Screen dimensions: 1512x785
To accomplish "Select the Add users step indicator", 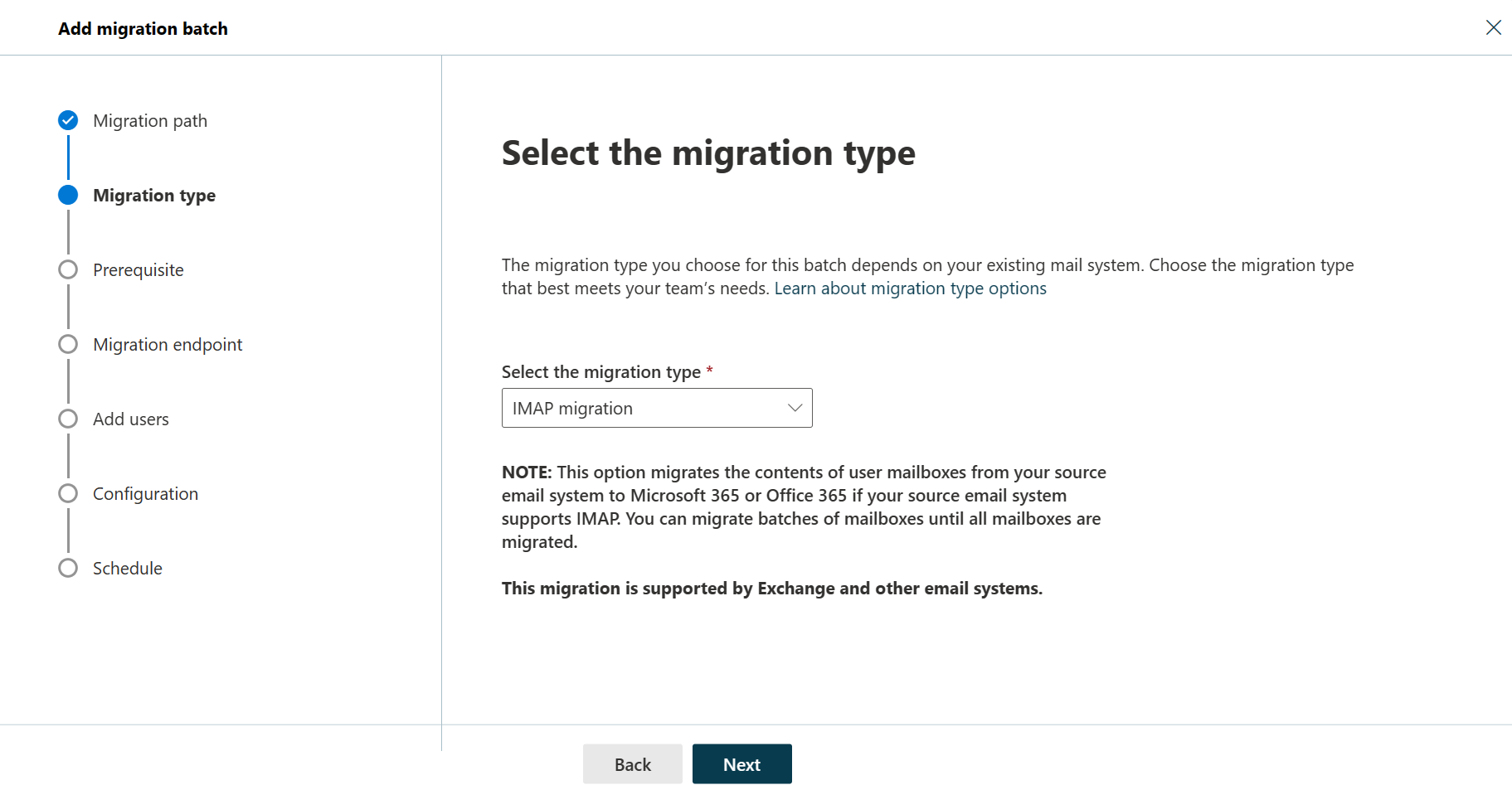I will [x=67, y=419].
